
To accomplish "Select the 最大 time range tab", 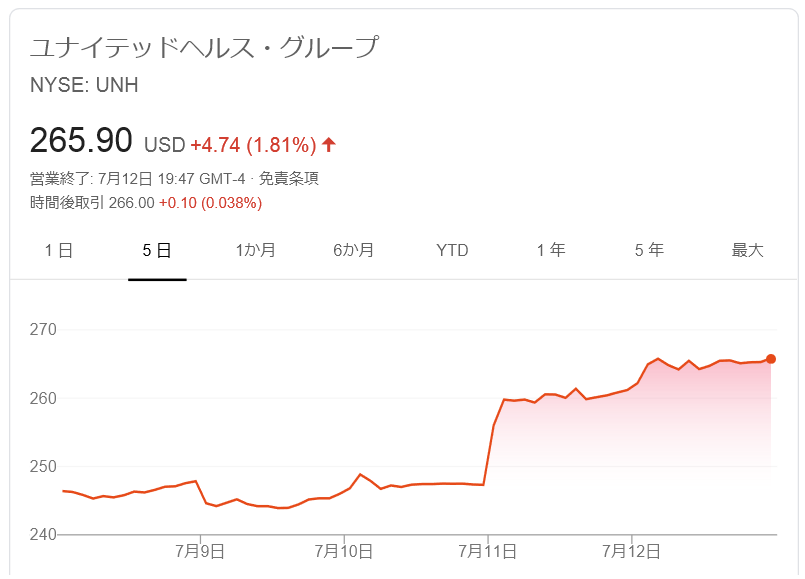I will click(x=748, y=250).
